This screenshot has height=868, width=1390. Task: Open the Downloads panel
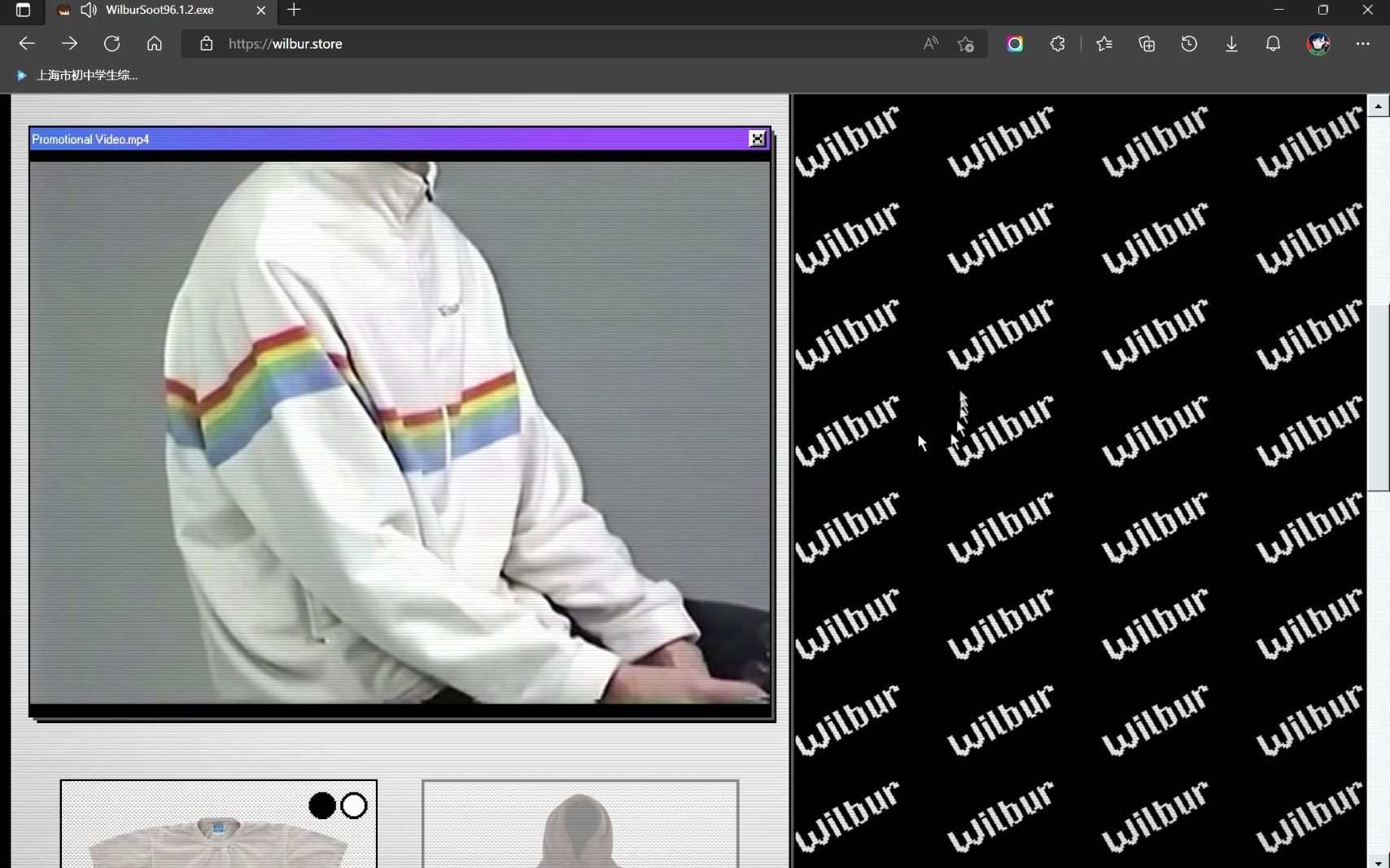(1231, 44)
